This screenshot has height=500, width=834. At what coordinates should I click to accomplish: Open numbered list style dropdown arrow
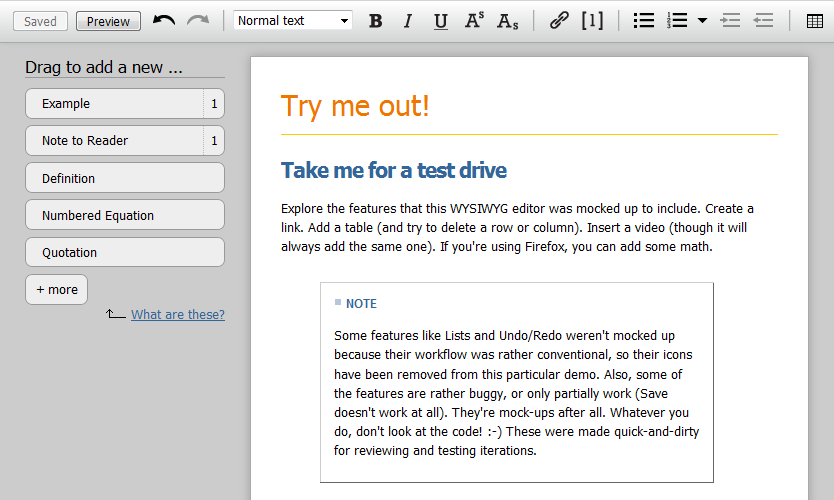(702, 21)
